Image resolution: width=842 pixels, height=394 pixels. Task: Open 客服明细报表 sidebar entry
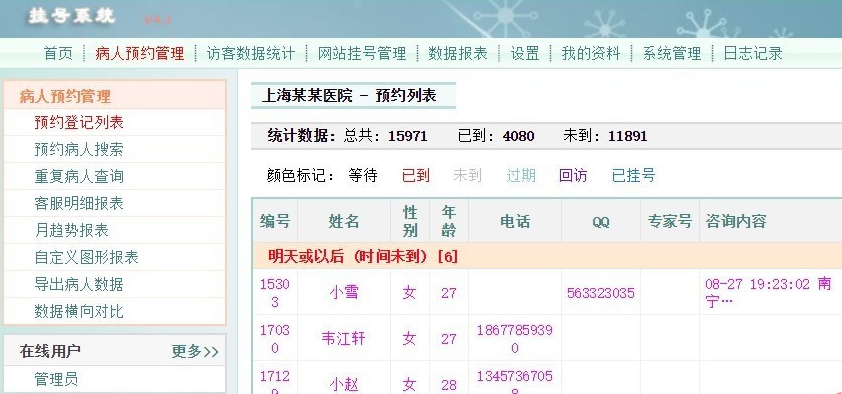point(79,203)
